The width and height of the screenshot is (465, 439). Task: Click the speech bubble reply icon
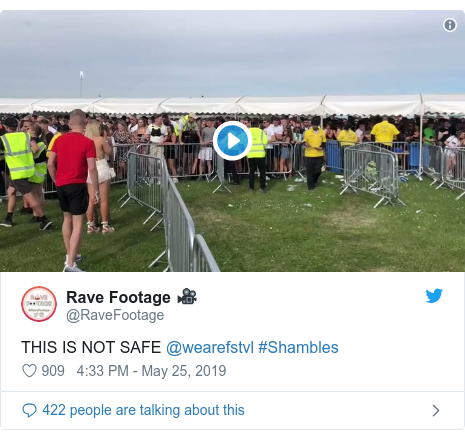(x=29, y=410)
